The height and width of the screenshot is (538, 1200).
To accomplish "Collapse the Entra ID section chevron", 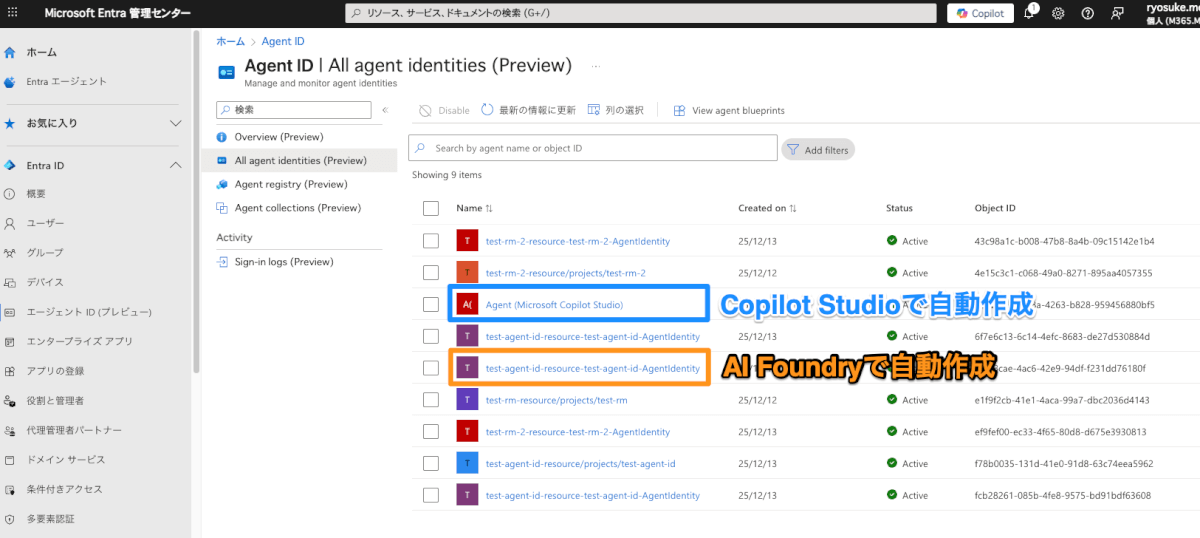I will pos(176,165).
